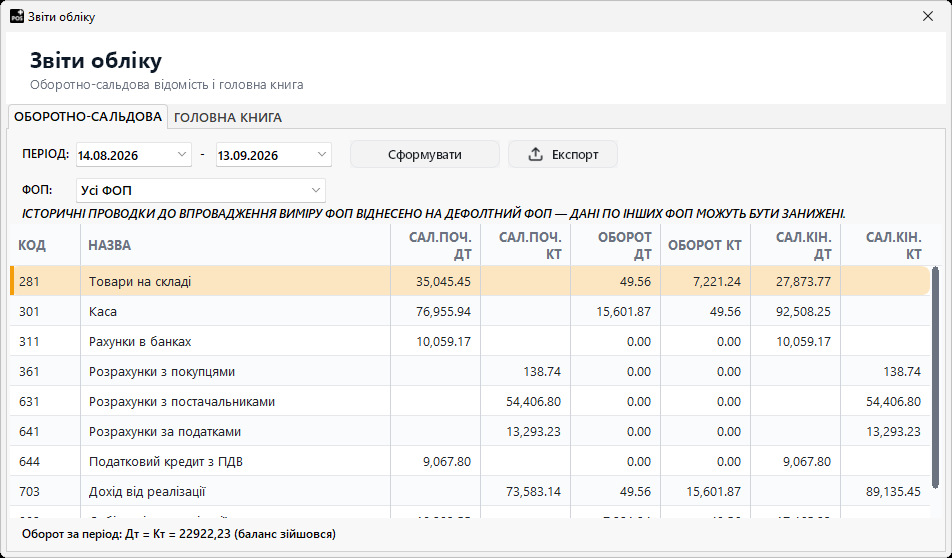Select the Розрахунки з покупцями row
This screenshot has width=952, height=558.
470,372
